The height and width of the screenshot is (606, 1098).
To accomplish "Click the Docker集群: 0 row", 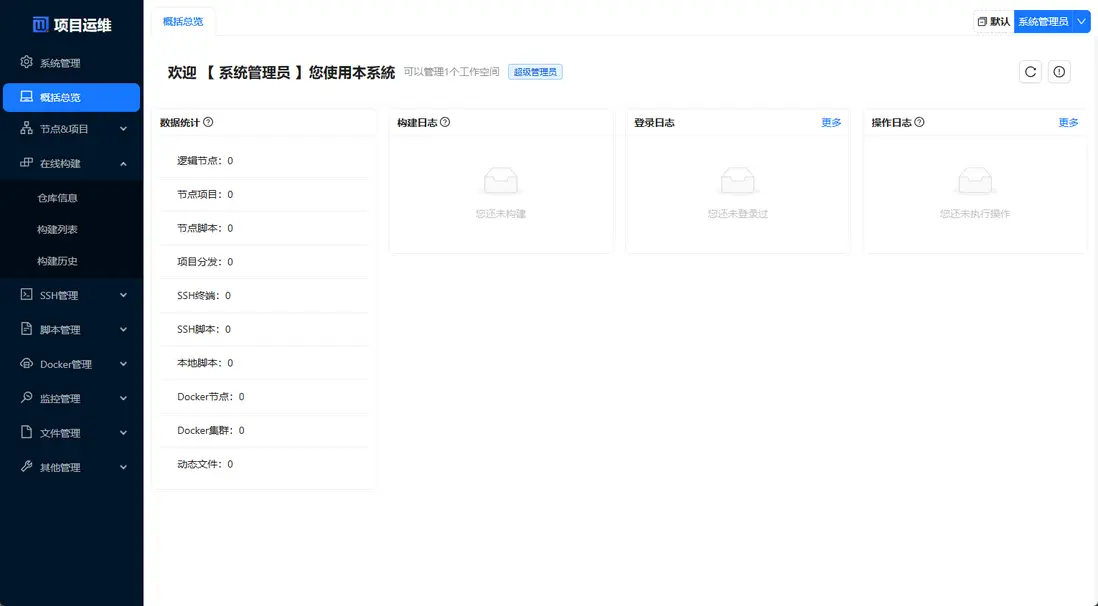I will point(264,430).
